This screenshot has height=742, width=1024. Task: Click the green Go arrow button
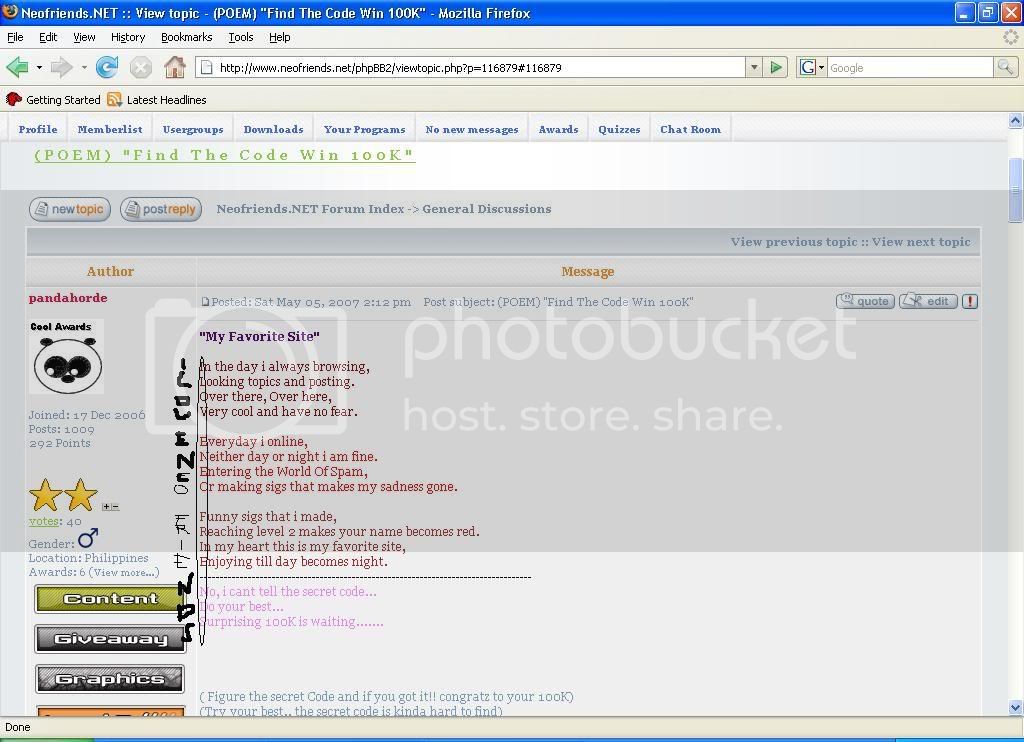[x=776, y=68]
